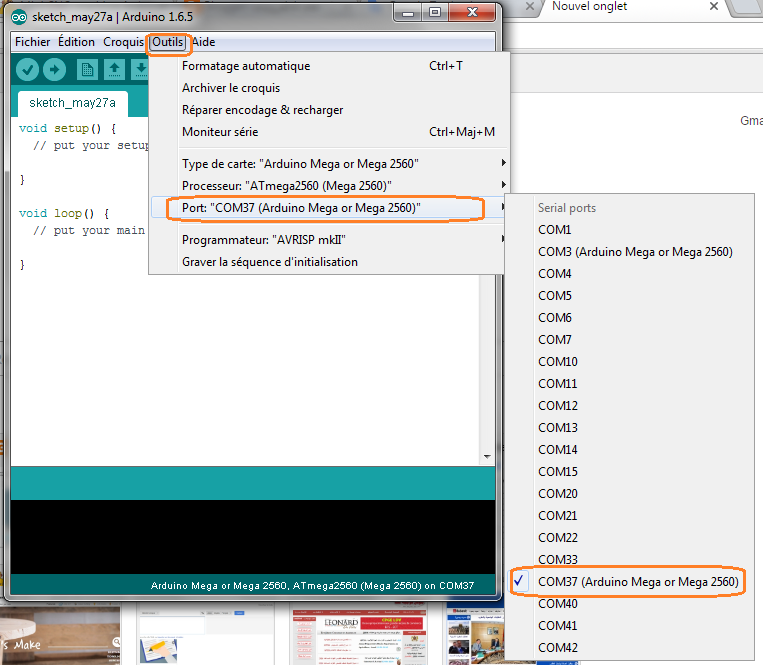Select Réparer encodage & recharger
Viewport: 763px width, 665px height.
point(329,110)
